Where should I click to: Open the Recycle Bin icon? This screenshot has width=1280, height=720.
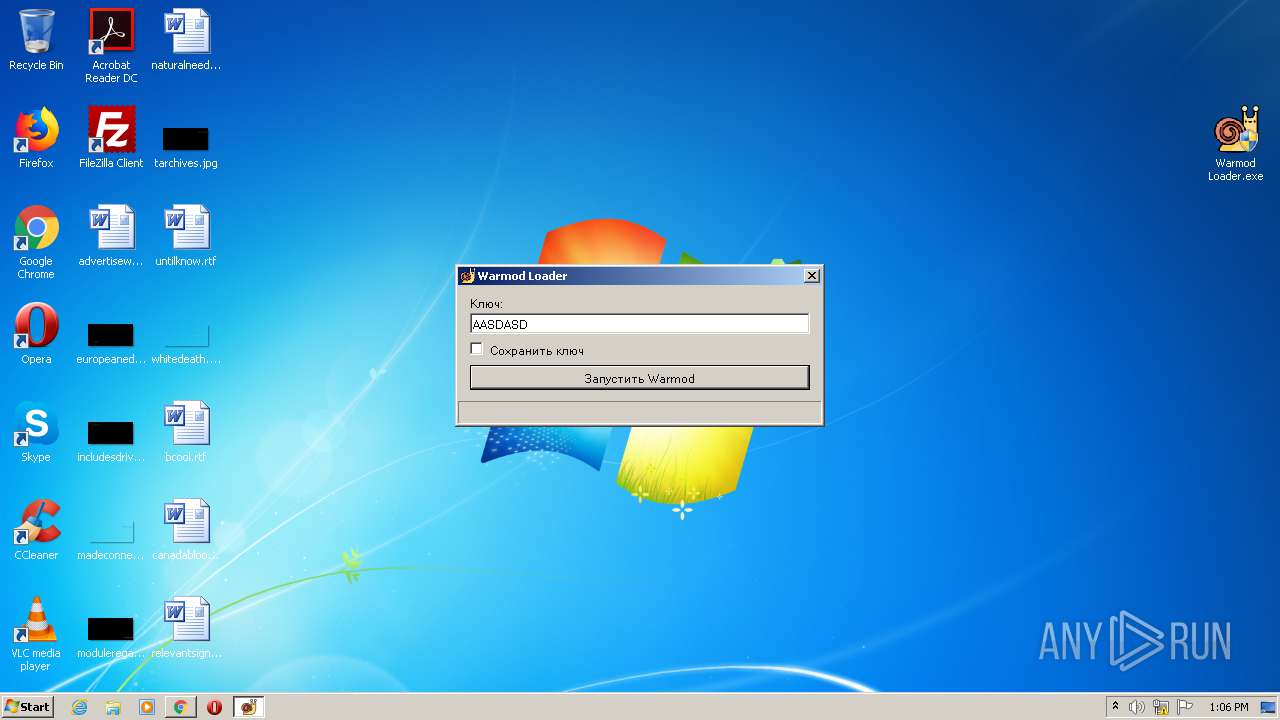coord(36,40)
